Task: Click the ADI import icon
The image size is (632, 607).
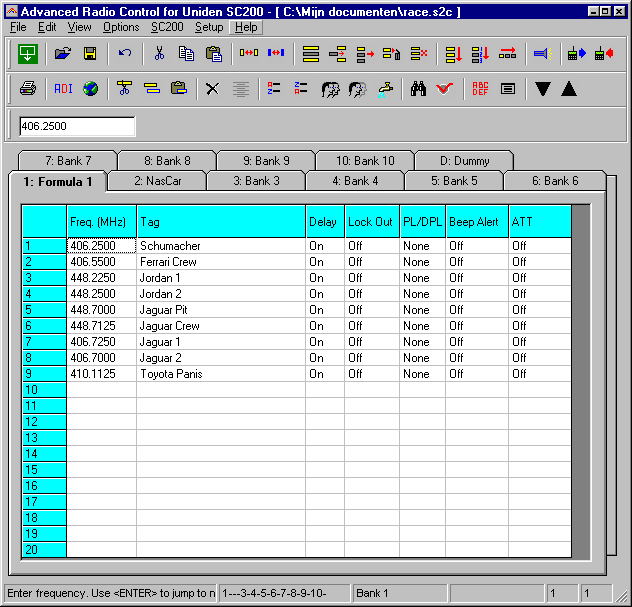Action: tap(63, 88)
